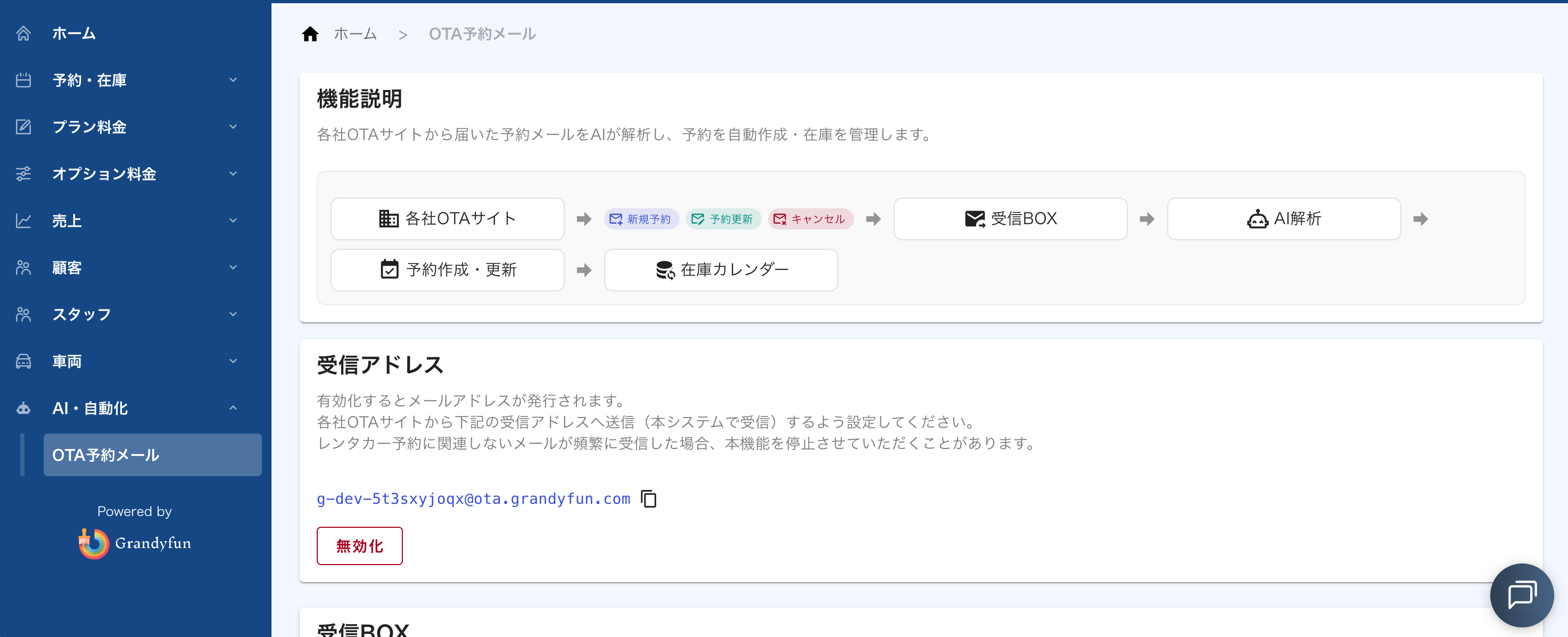Click the Grandyfun logo
This screenshot has height=637, width=1568.
(135, 543)
